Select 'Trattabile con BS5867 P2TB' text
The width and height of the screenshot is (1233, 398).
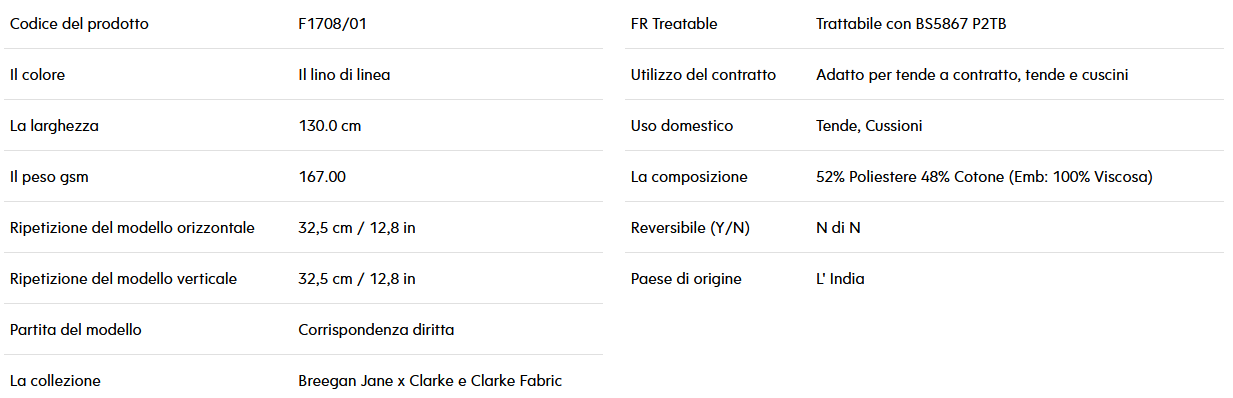[x=911, y=24]
